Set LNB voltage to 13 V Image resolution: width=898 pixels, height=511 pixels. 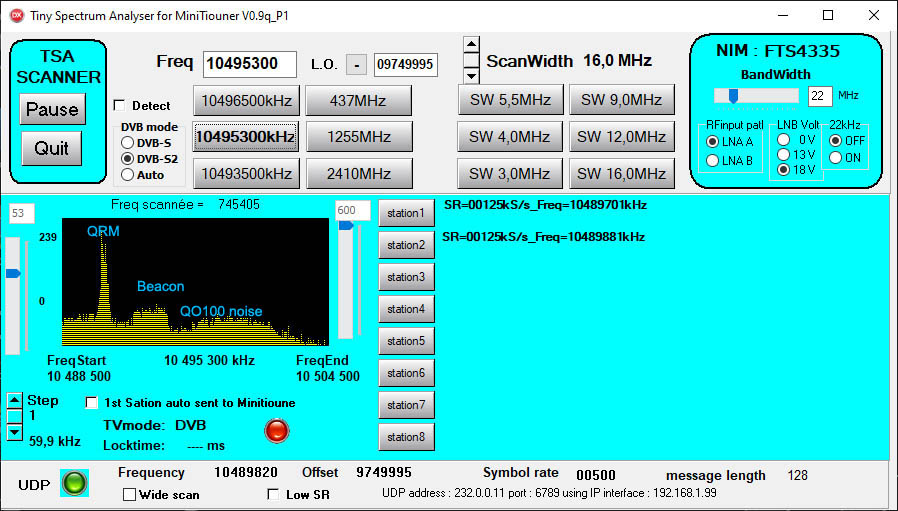pos(784,155)
